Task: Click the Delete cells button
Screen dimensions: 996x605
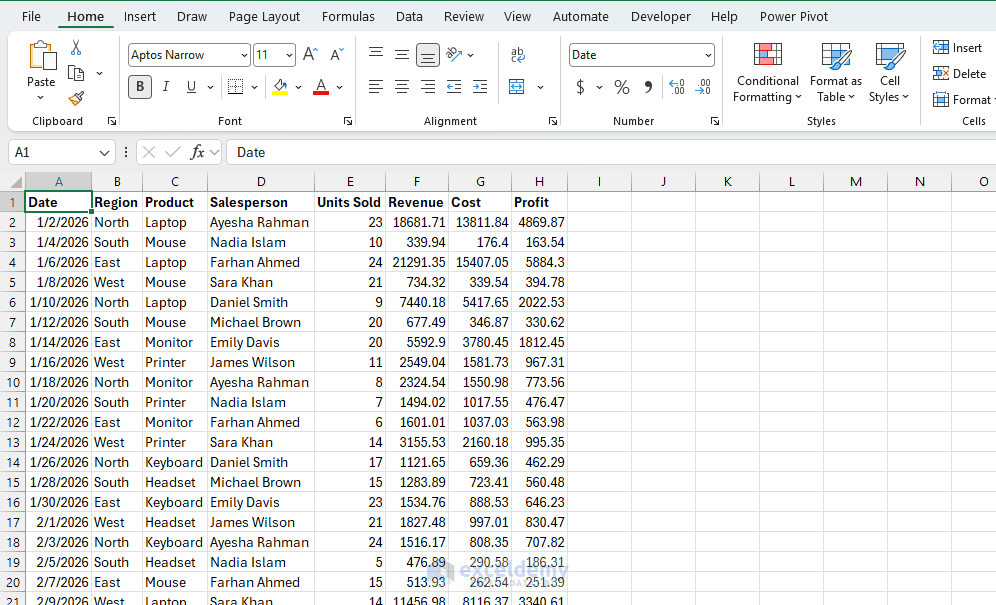Action: (x=959, y=74)
